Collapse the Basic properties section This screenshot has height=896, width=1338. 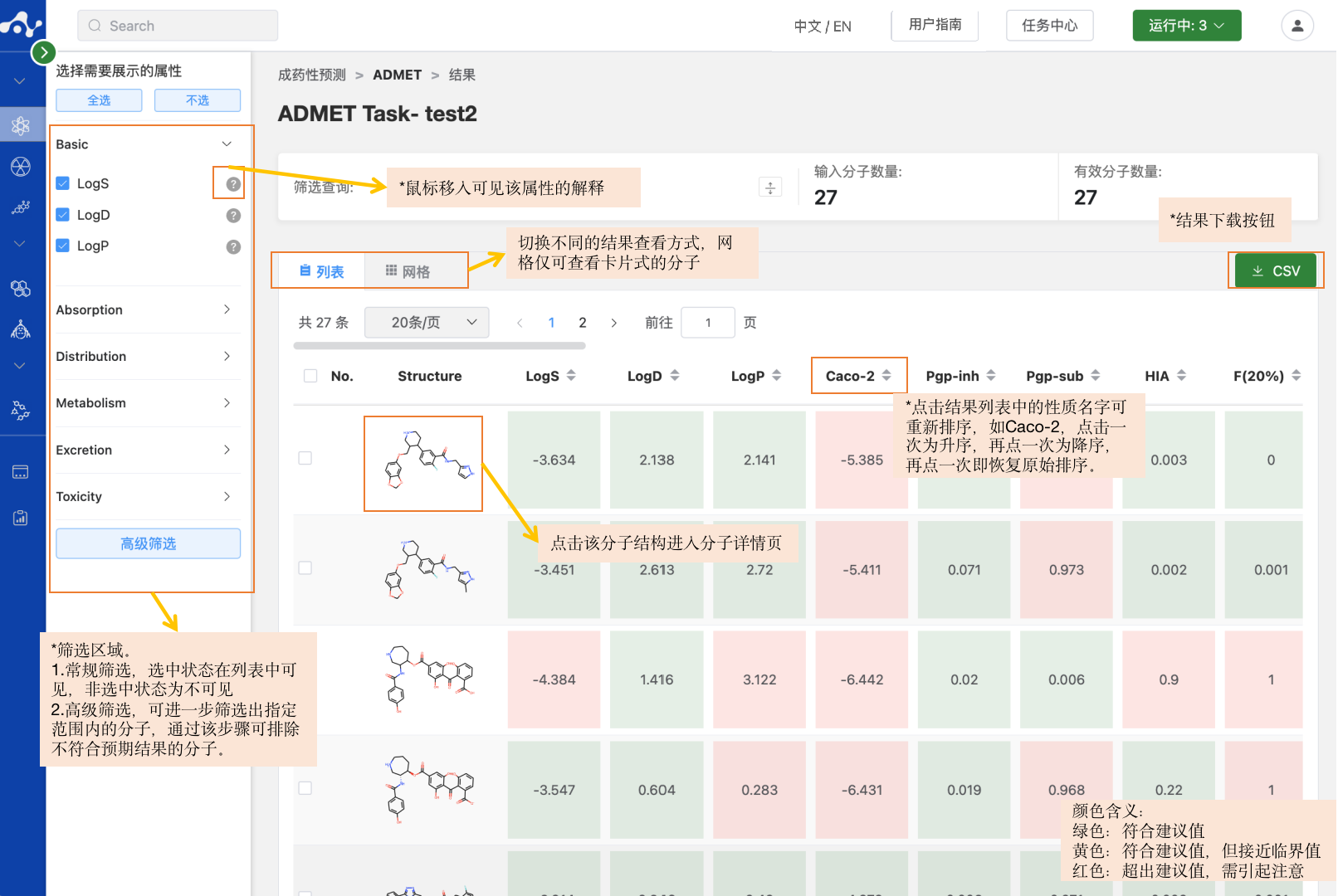pos(227,144)
